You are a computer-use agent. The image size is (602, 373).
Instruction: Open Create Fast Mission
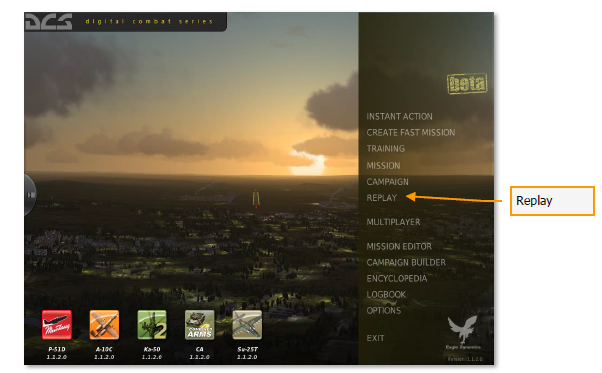pos(410,132)
